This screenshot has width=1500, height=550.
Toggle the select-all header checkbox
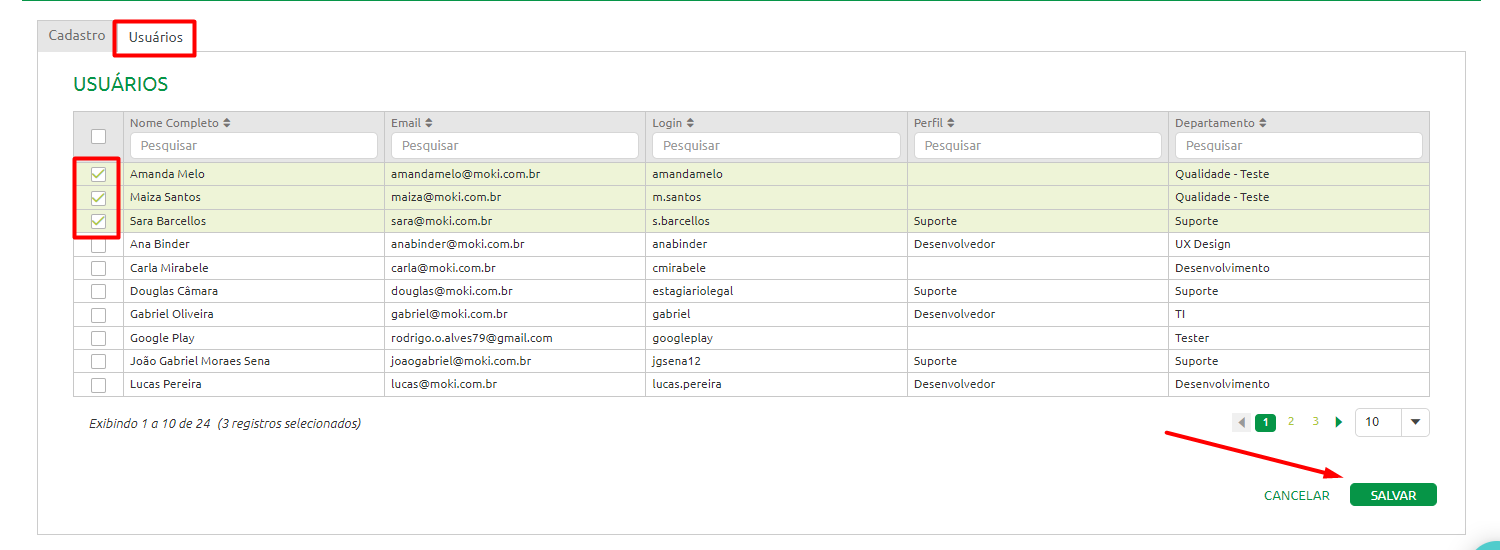(x=98, y=136)
